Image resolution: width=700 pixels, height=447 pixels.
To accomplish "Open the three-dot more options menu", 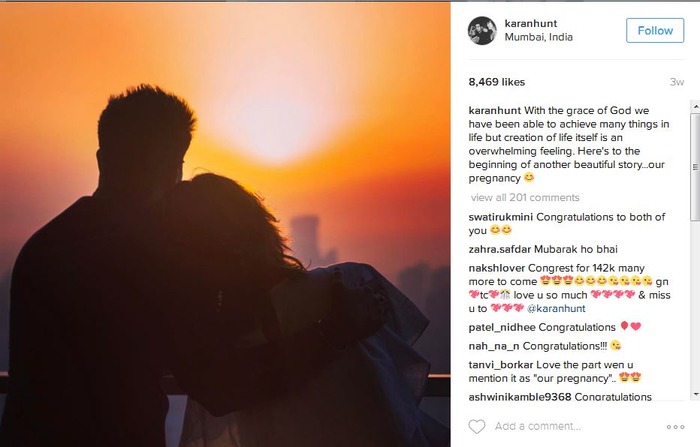I will 675,427.
